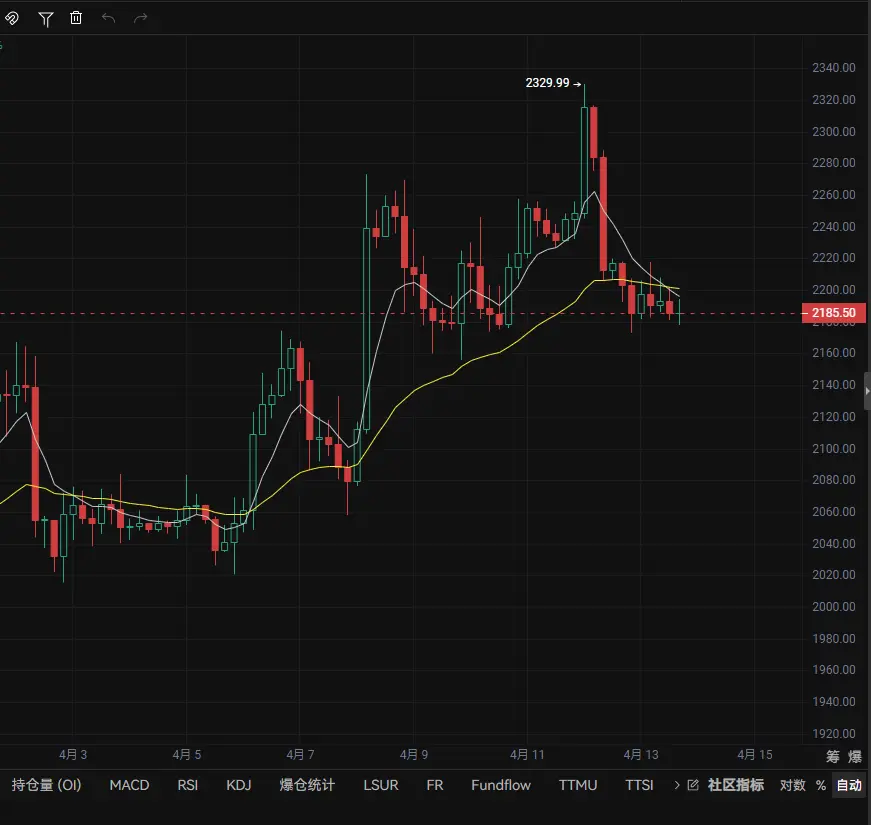This screenshot has height=825, width=871.
Task: Toggle 对数 logarithmic scale
Action: (x=793, y=784)
